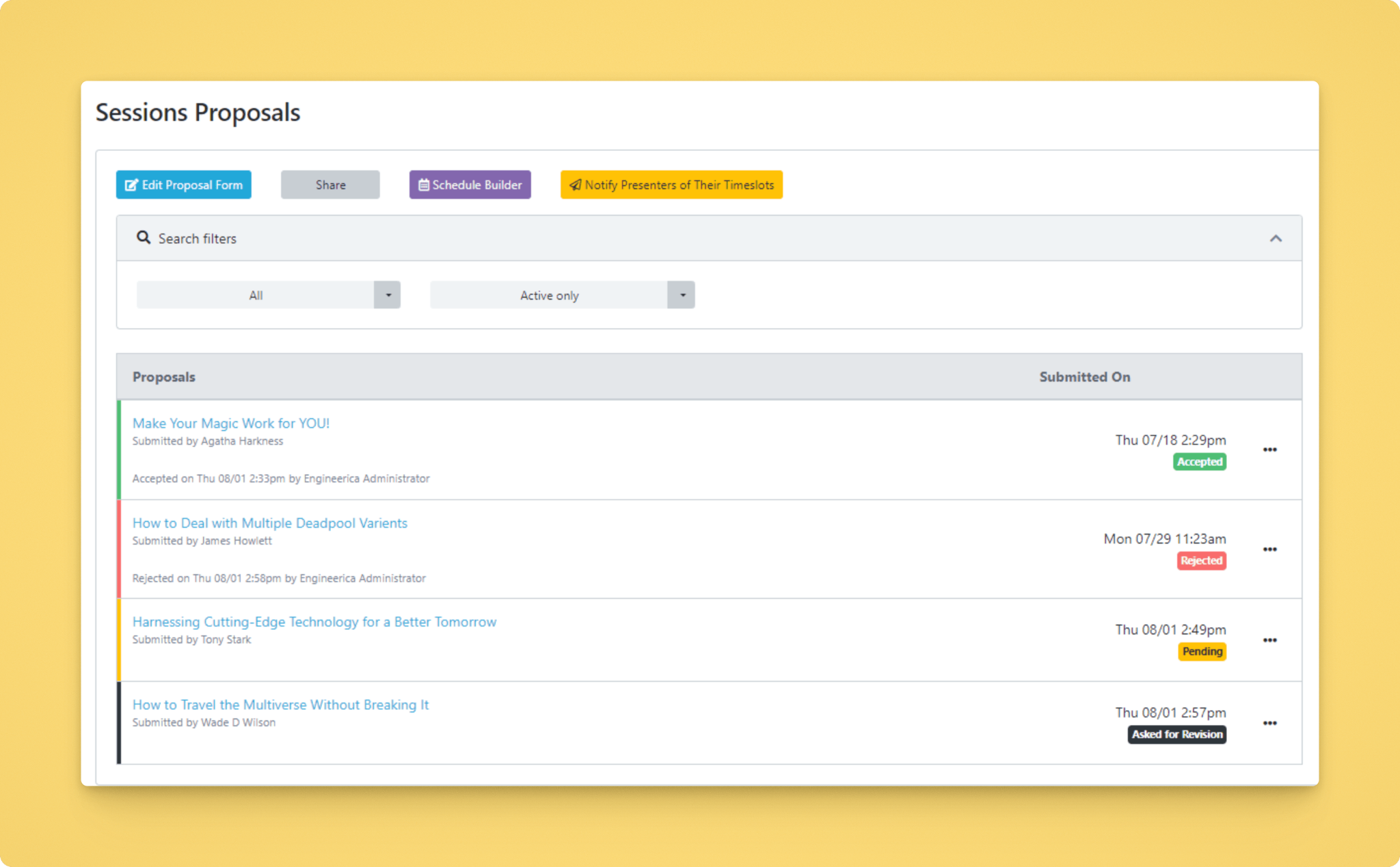
Task: Open the All filter dropdown arrow
Action: (x=388, y=295)
